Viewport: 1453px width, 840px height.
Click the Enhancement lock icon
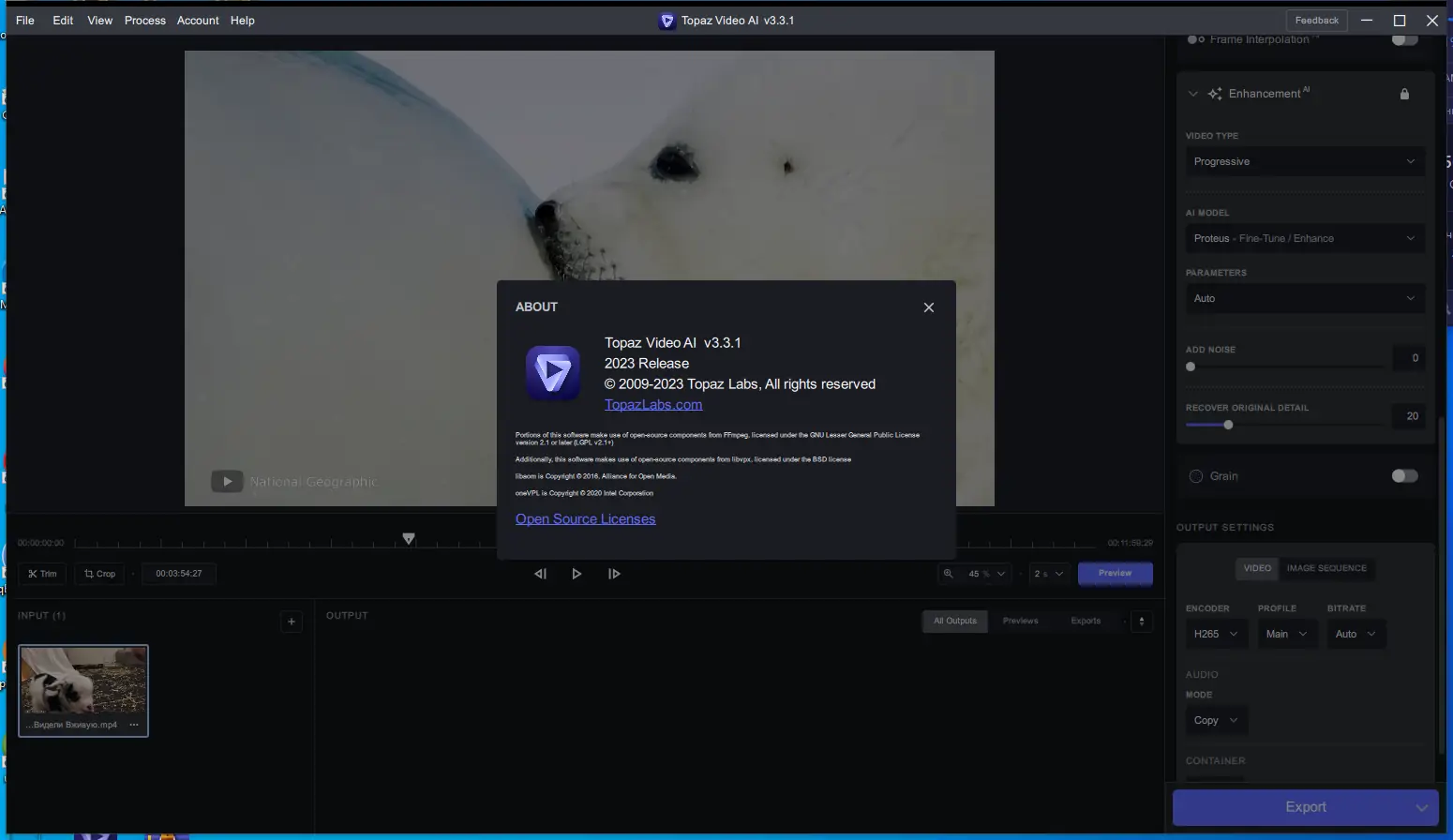pos(1404,94)
